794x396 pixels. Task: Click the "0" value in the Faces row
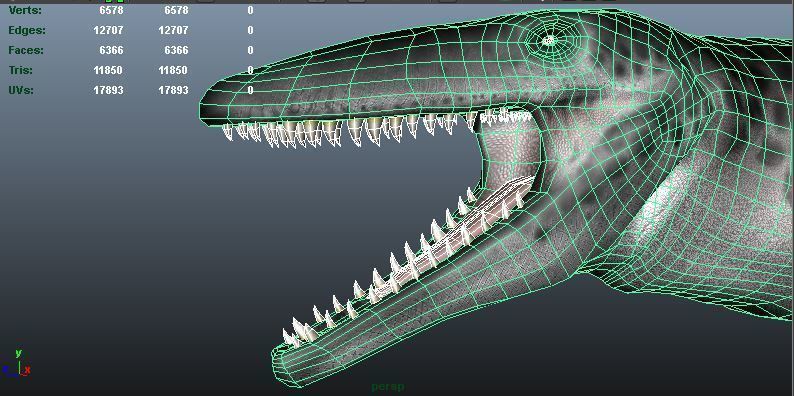pyautogui.click(x=250, y=50)
